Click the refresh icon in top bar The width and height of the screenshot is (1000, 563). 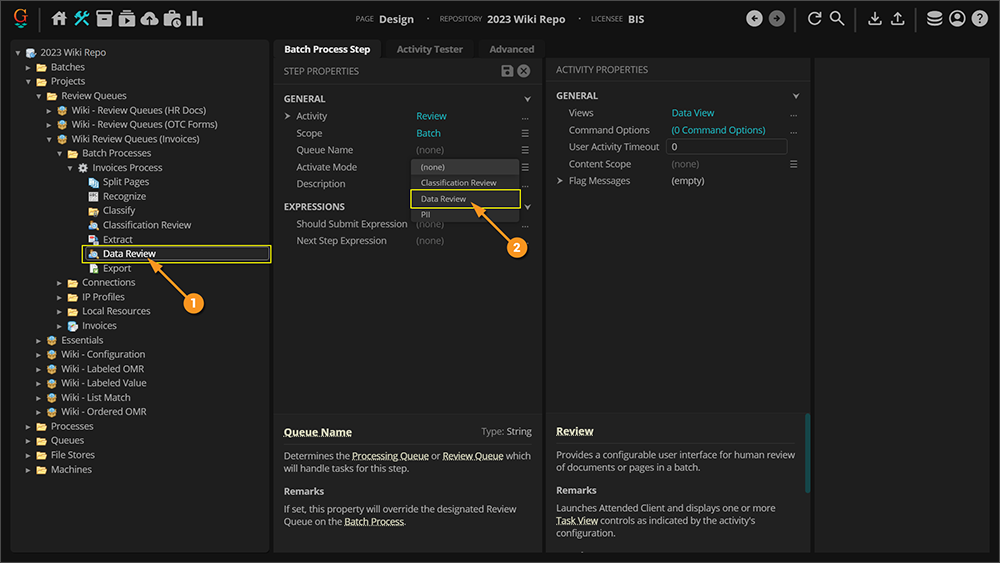[x=814, y=19]
